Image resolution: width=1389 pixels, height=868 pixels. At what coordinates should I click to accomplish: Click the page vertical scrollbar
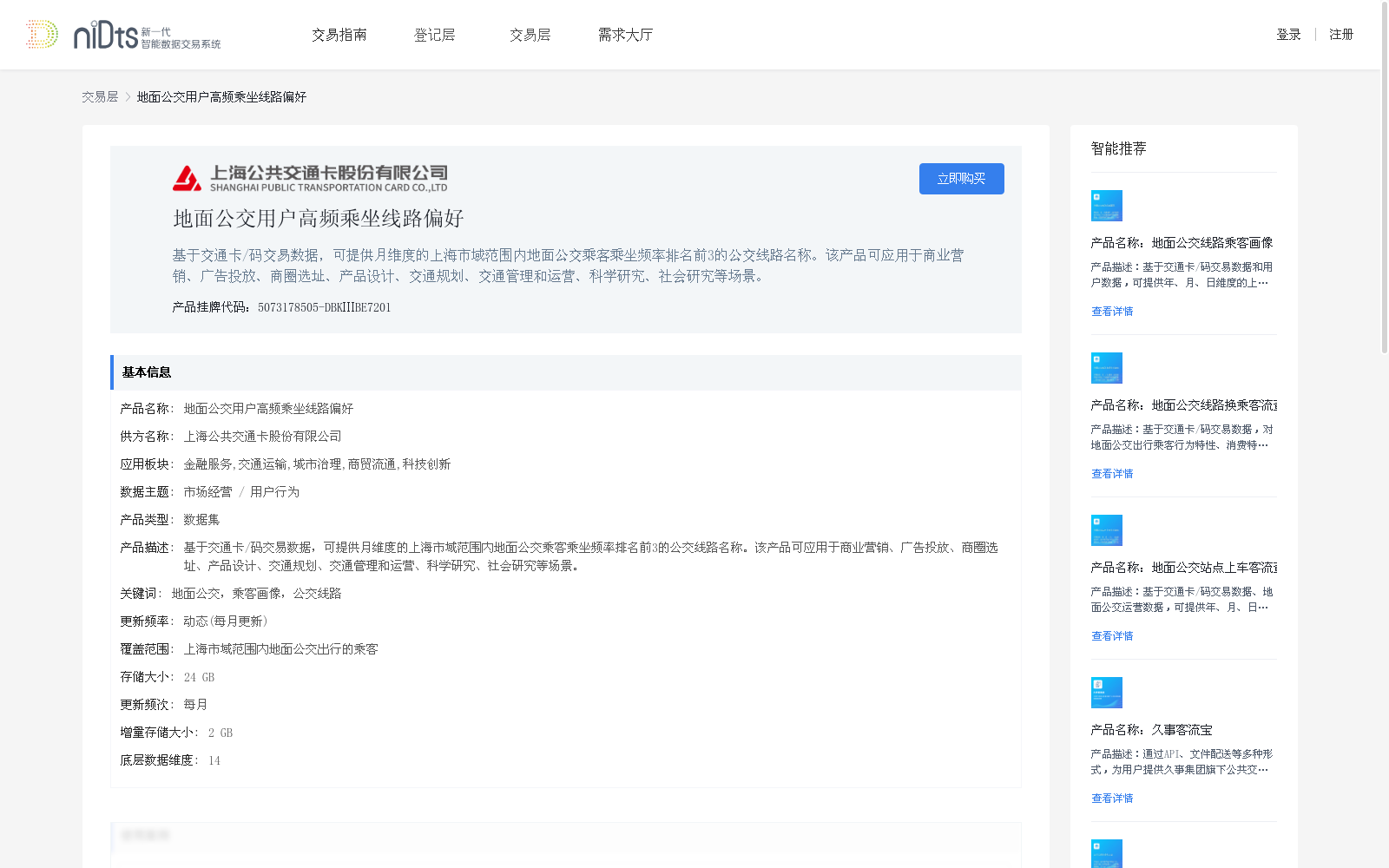pyautogui.click(x=1384, y=178)
